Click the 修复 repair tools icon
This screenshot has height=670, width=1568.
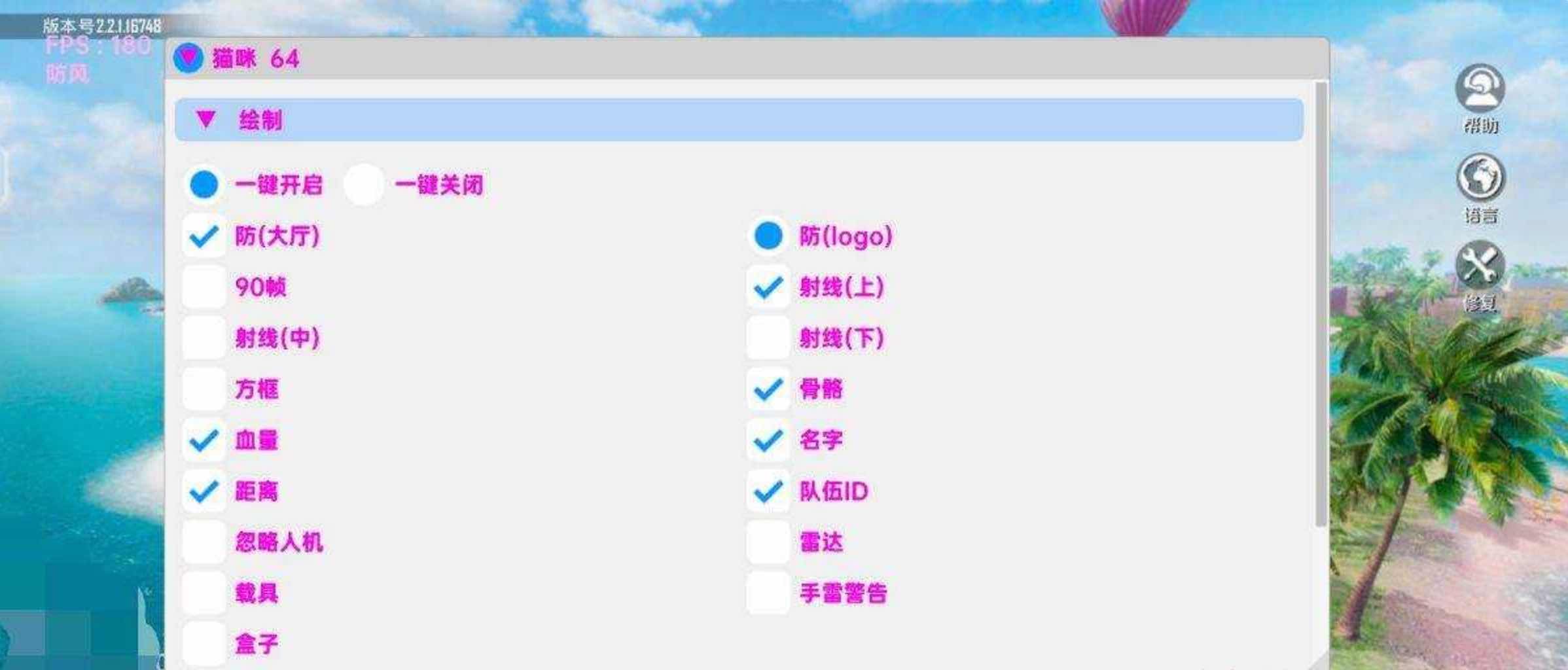[x=1480, y=266]
